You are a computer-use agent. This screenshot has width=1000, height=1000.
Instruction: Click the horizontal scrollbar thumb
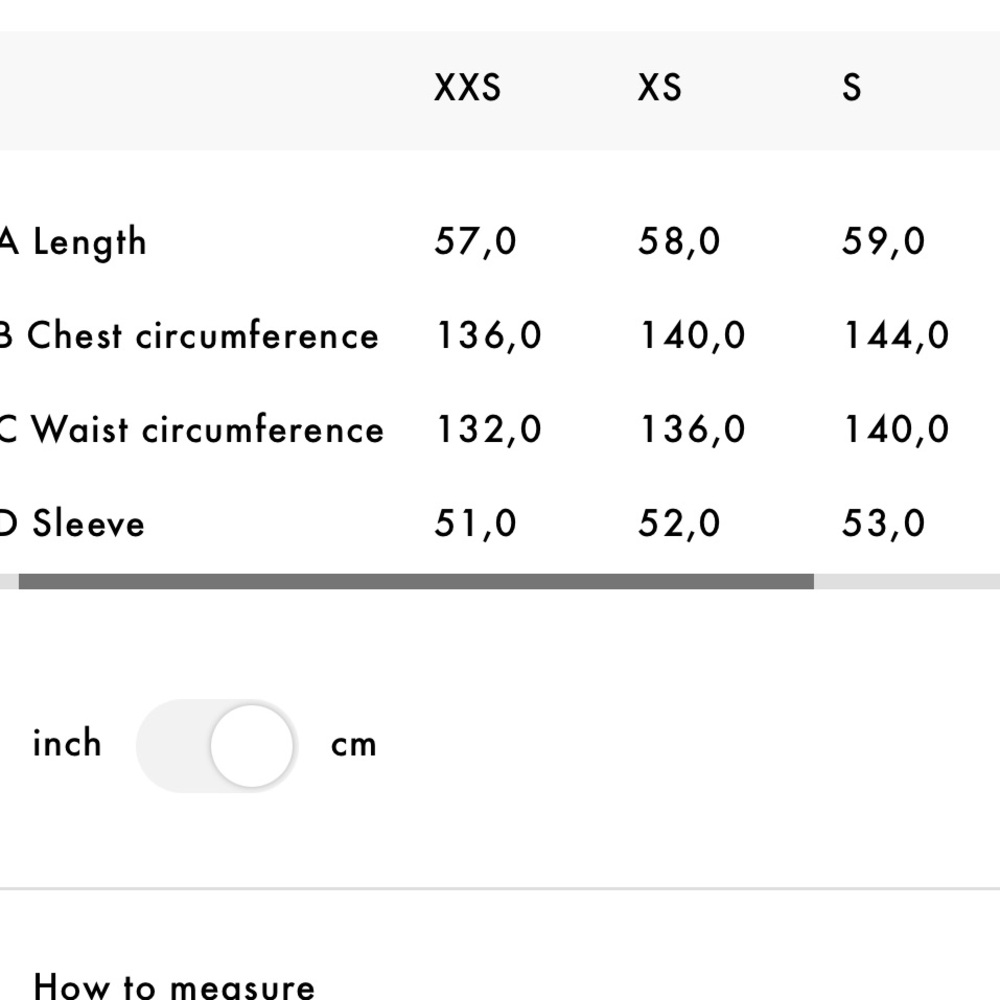pyautogui.click(x=416, y=581)
